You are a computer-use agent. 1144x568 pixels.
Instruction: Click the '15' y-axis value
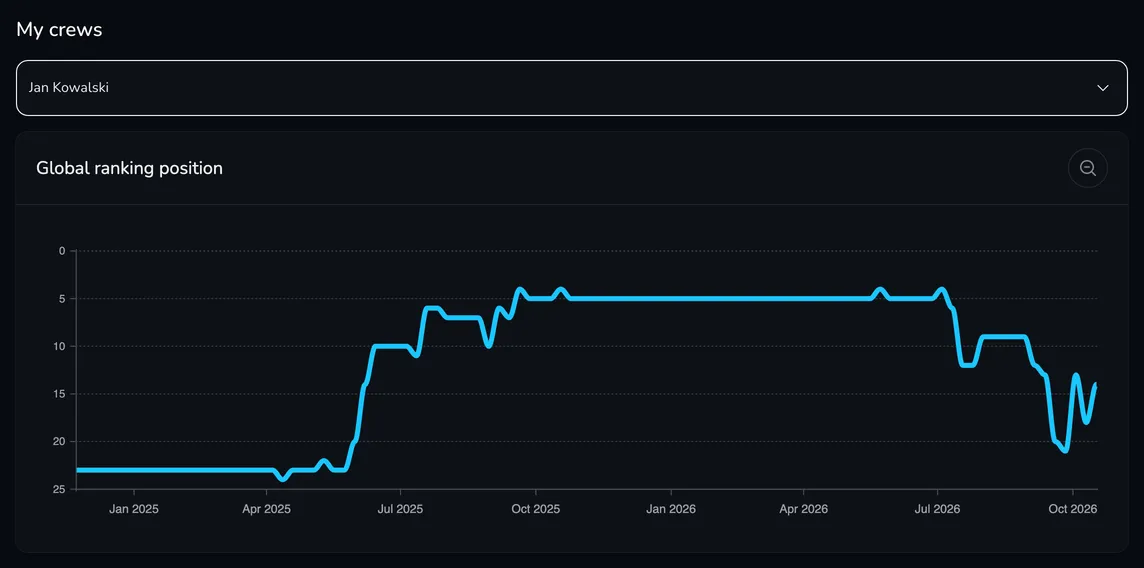click(x=60, y=394)
